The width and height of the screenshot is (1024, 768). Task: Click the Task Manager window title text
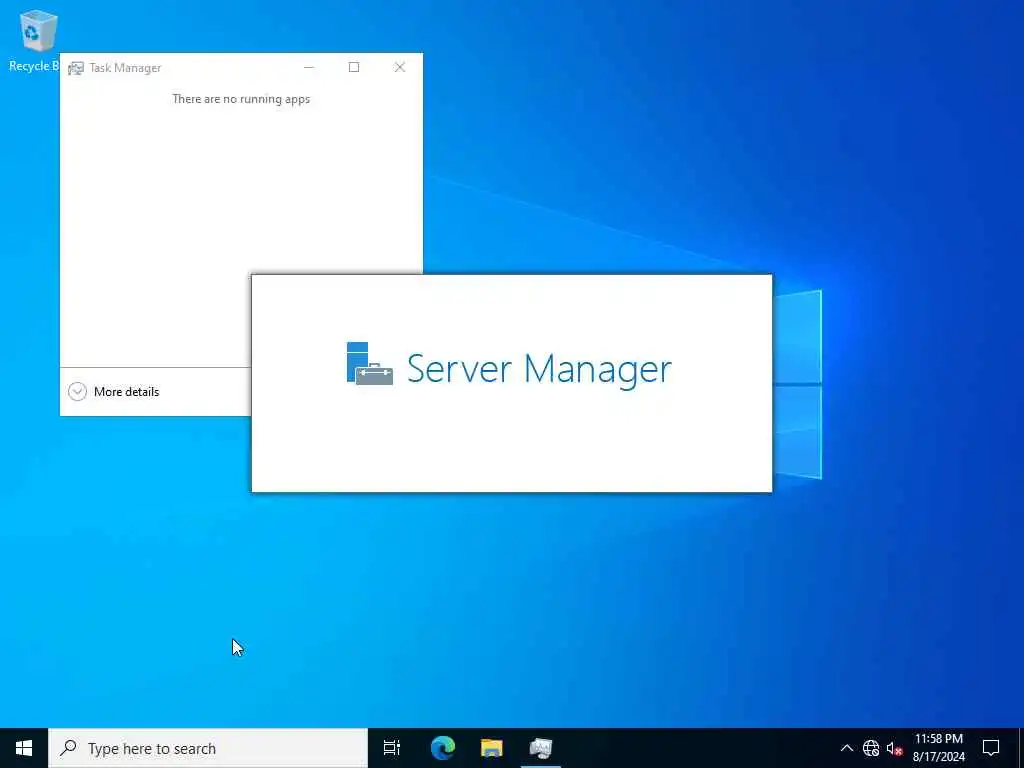click(x=125, y=68)
